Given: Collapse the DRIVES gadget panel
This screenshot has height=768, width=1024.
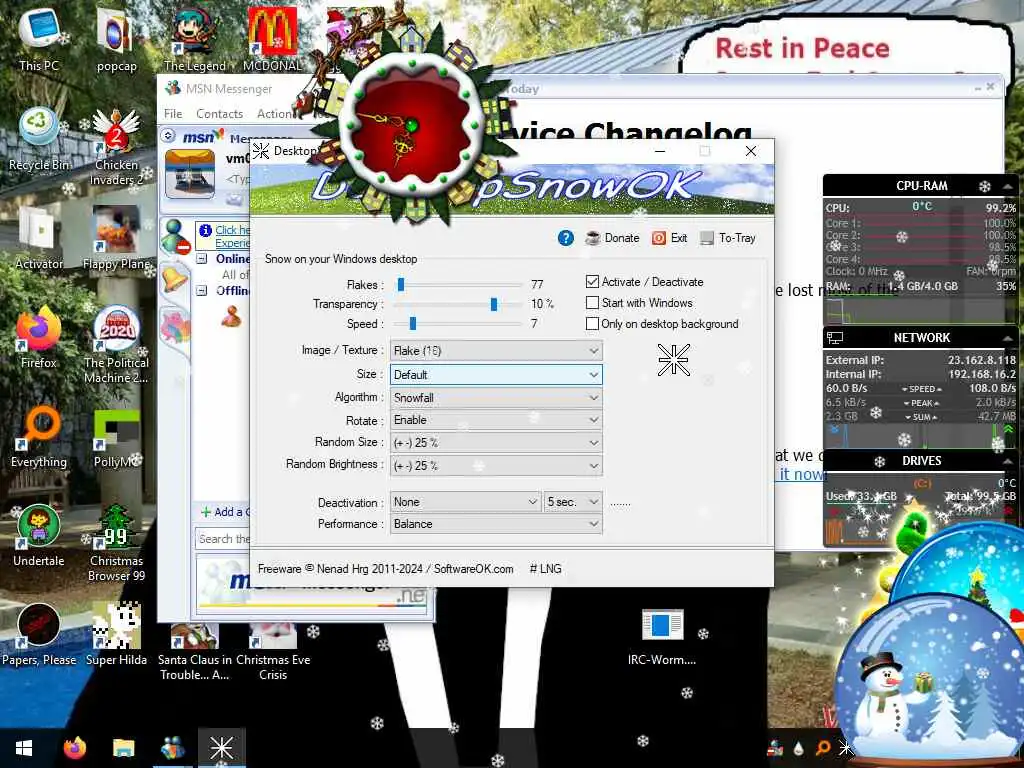Looking at the screenshot, I should click(x=1007, y=461).
